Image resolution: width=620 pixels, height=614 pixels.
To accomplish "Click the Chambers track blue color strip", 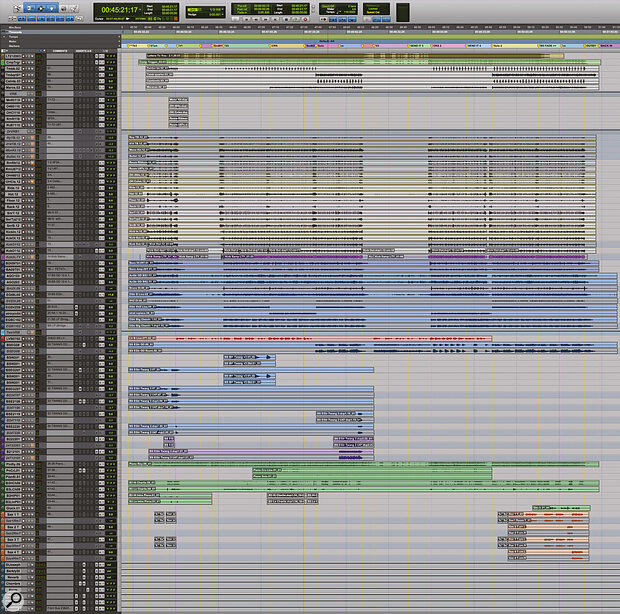I will coord(3,584).
